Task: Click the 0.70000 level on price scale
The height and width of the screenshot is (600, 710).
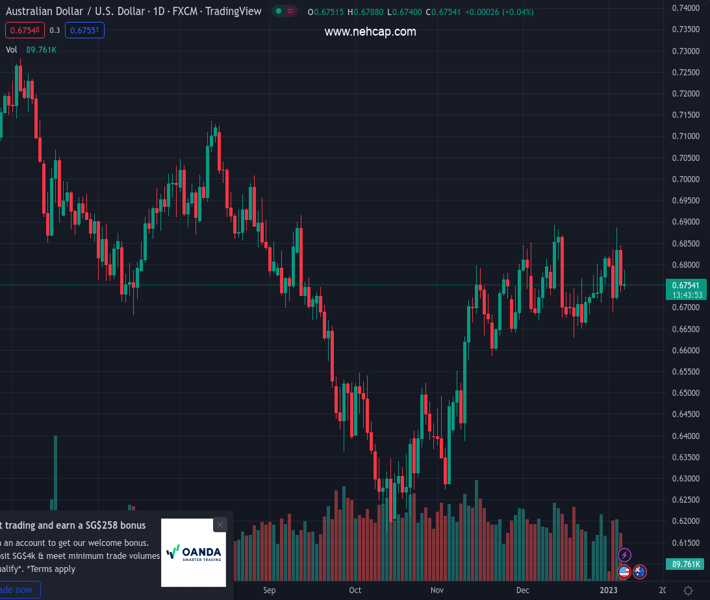Action: (x=685, y=180)
